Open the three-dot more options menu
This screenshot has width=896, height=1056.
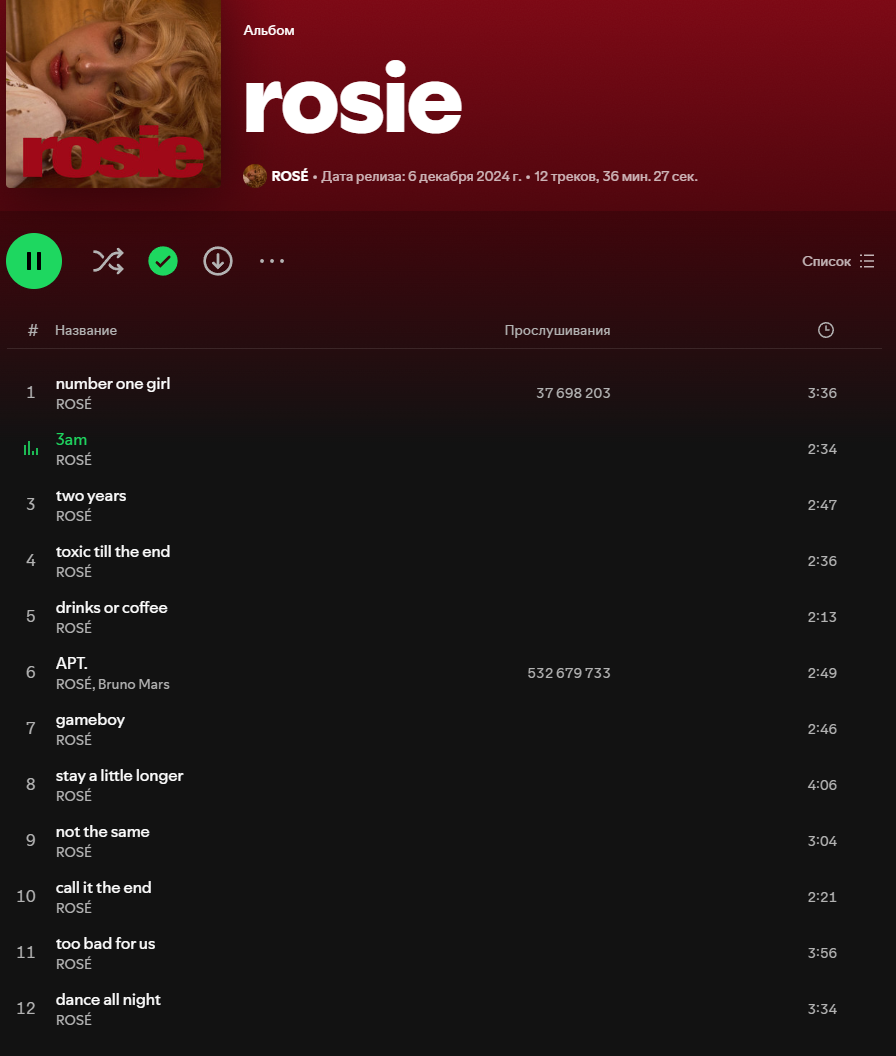click(272, 261)
